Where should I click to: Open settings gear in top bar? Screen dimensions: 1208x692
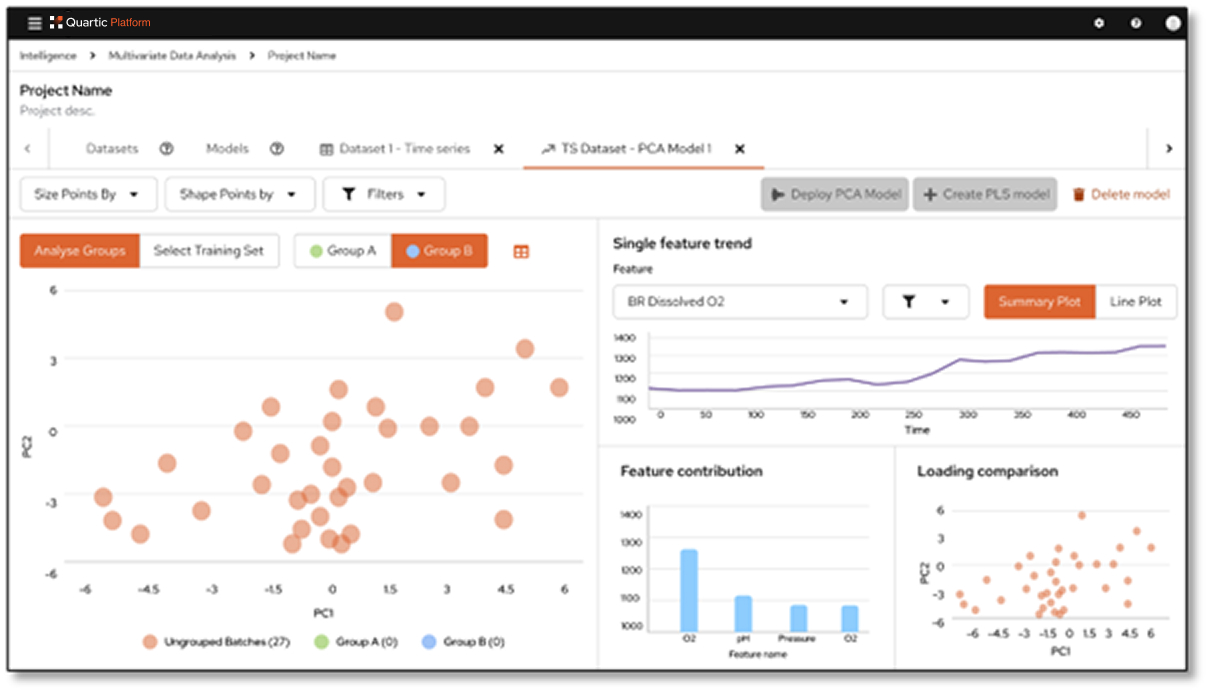pos(1099,23)
